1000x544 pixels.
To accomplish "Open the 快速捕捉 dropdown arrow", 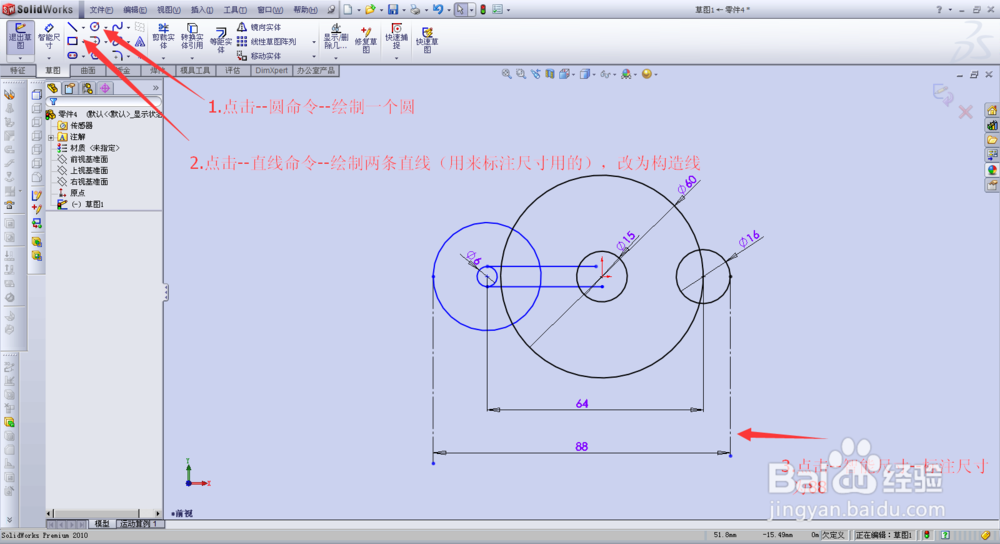I will (x=396, y=58).
